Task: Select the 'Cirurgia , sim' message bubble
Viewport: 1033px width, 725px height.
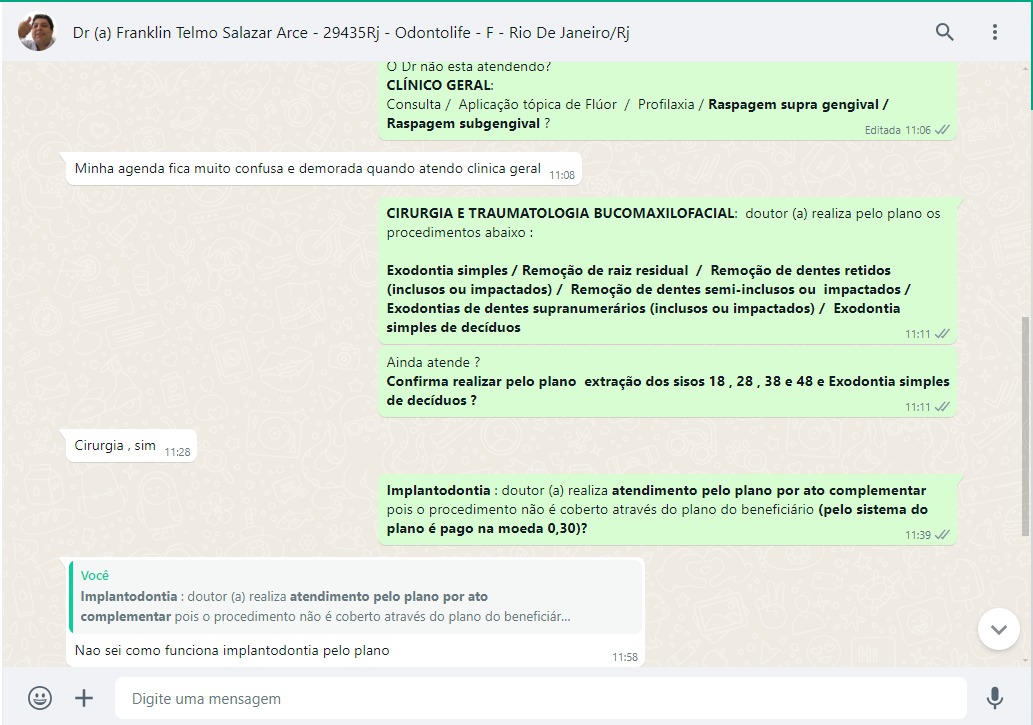Action: click(131, 446)
